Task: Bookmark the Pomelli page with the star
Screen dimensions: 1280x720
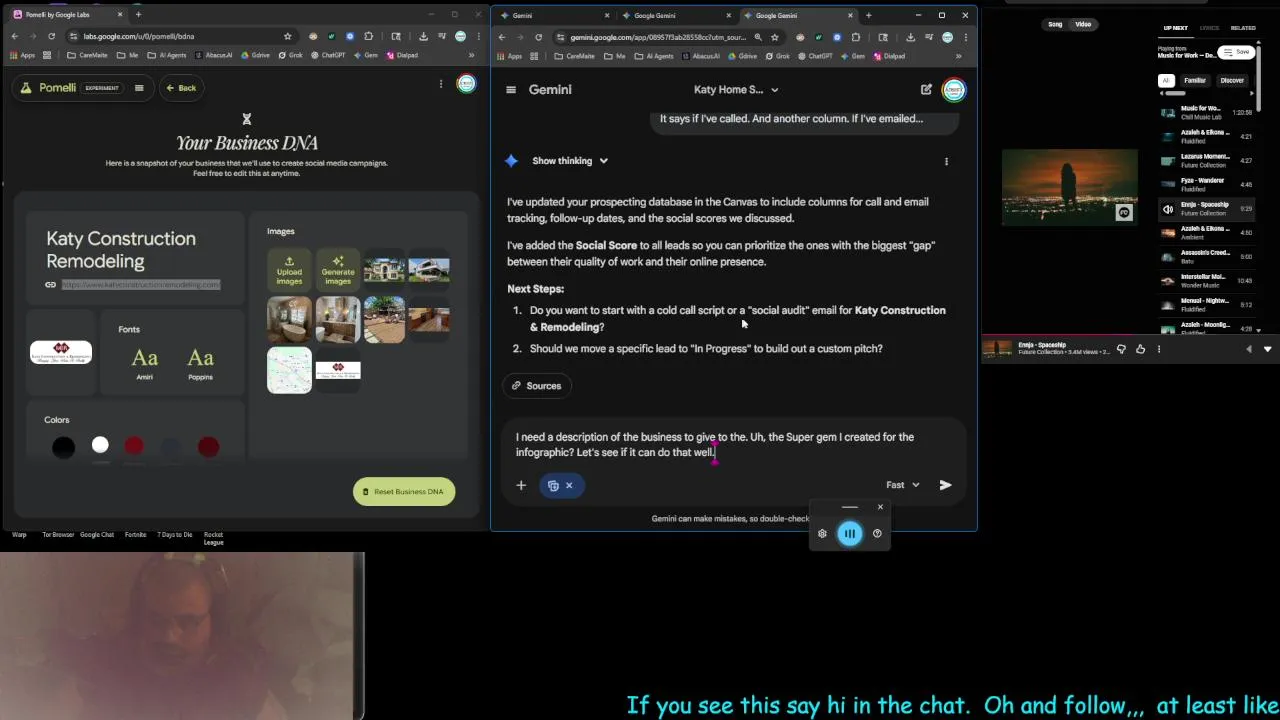Action: 287,36
